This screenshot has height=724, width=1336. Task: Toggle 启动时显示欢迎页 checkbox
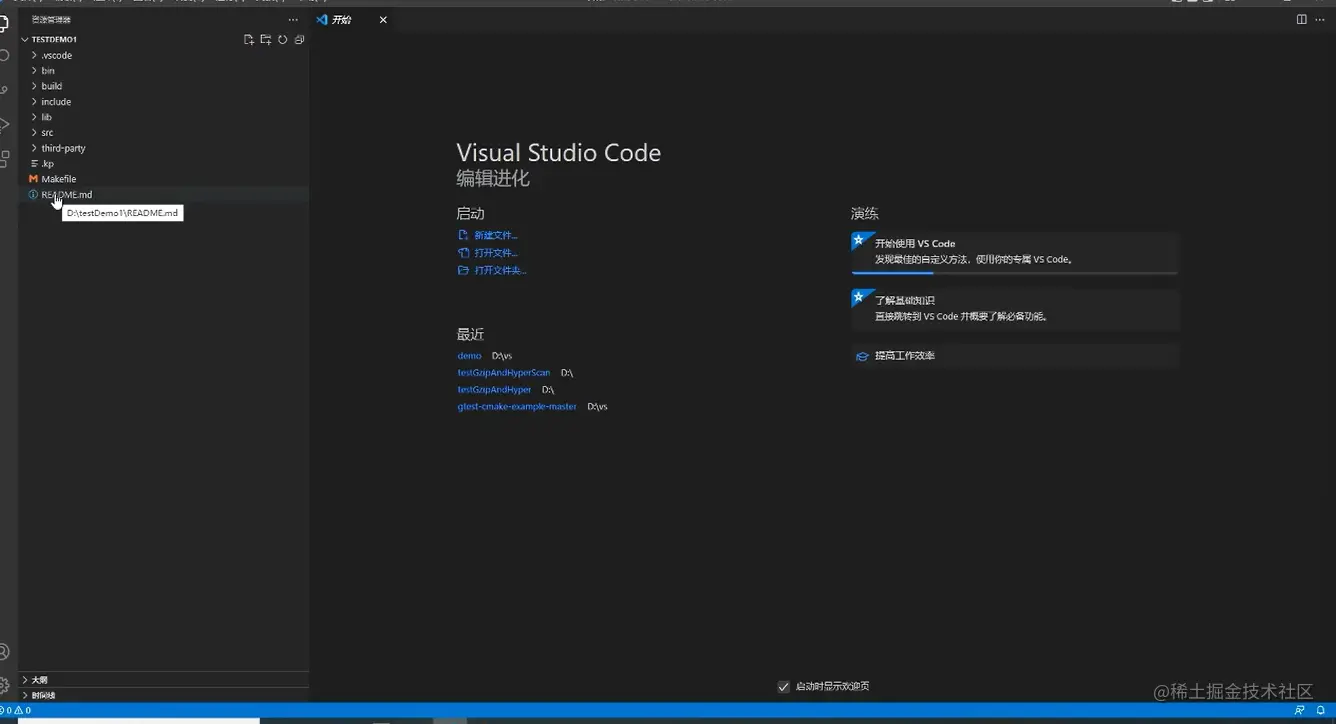click(784, 686)
